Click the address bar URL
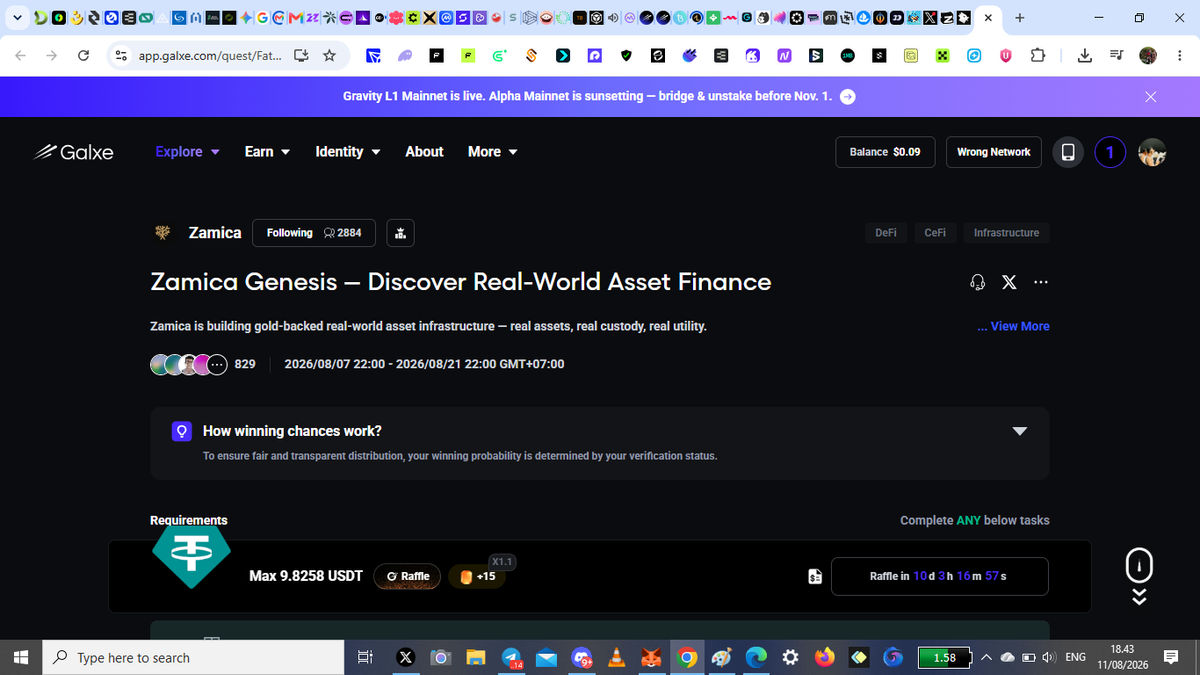The width and height of the screenshot is (1200, 675). click(210, 56)
